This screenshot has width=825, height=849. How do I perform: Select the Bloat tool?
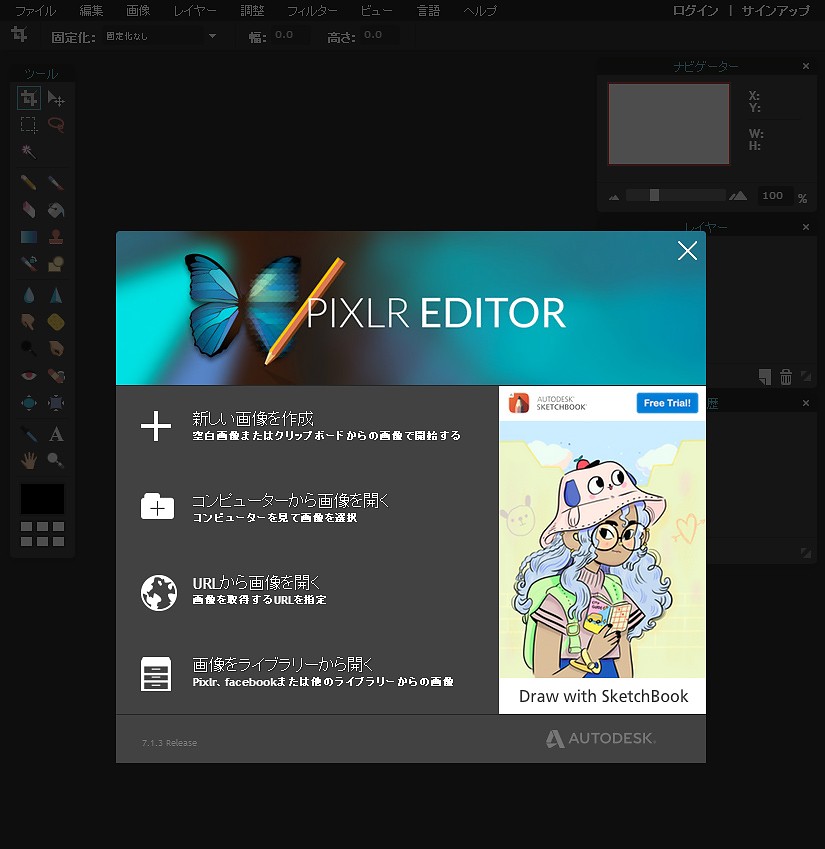(29, 402)
